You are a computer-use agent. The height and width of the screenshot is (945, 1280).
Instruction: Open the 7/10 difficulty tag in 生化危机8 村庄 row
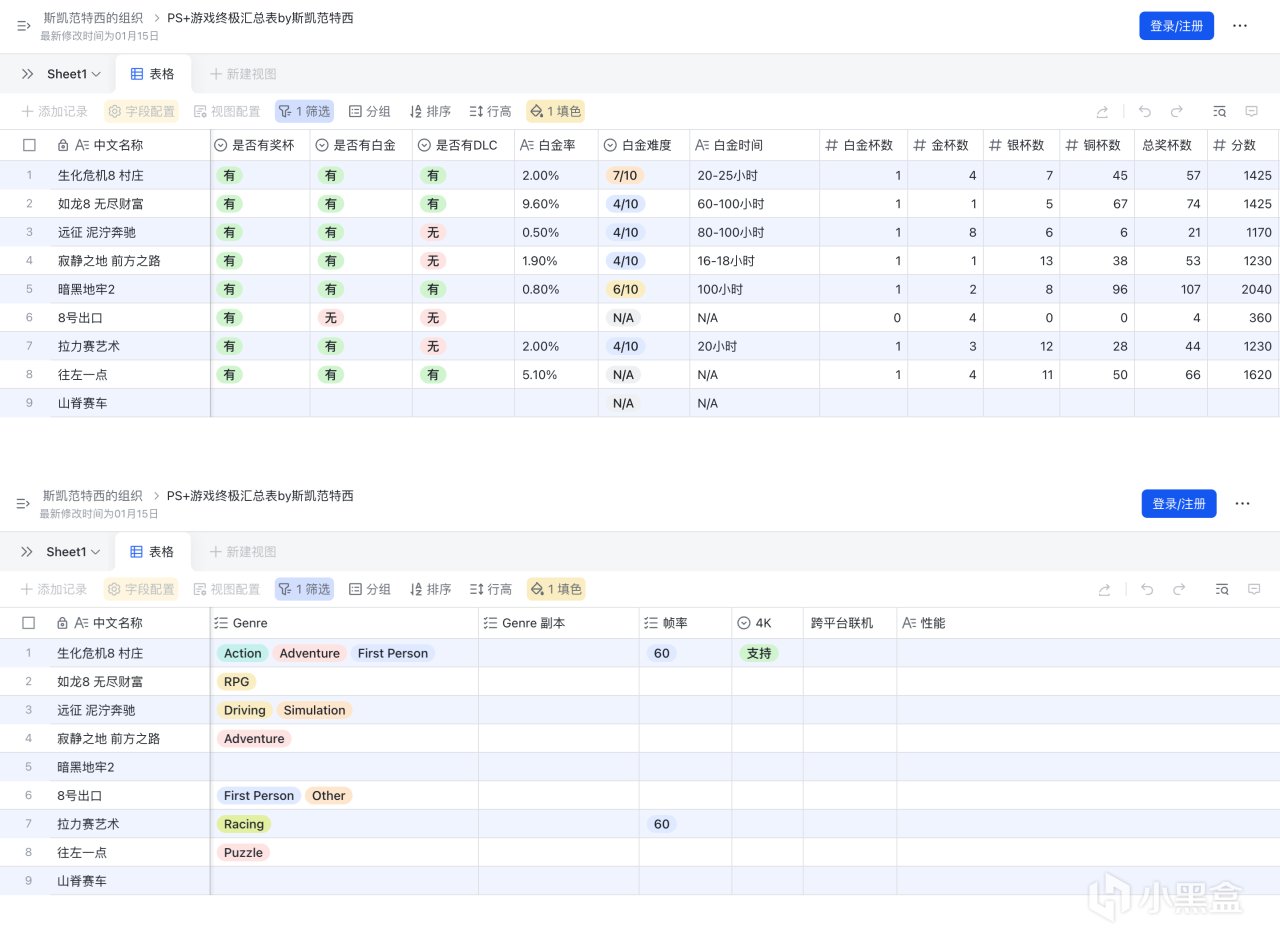624,175
